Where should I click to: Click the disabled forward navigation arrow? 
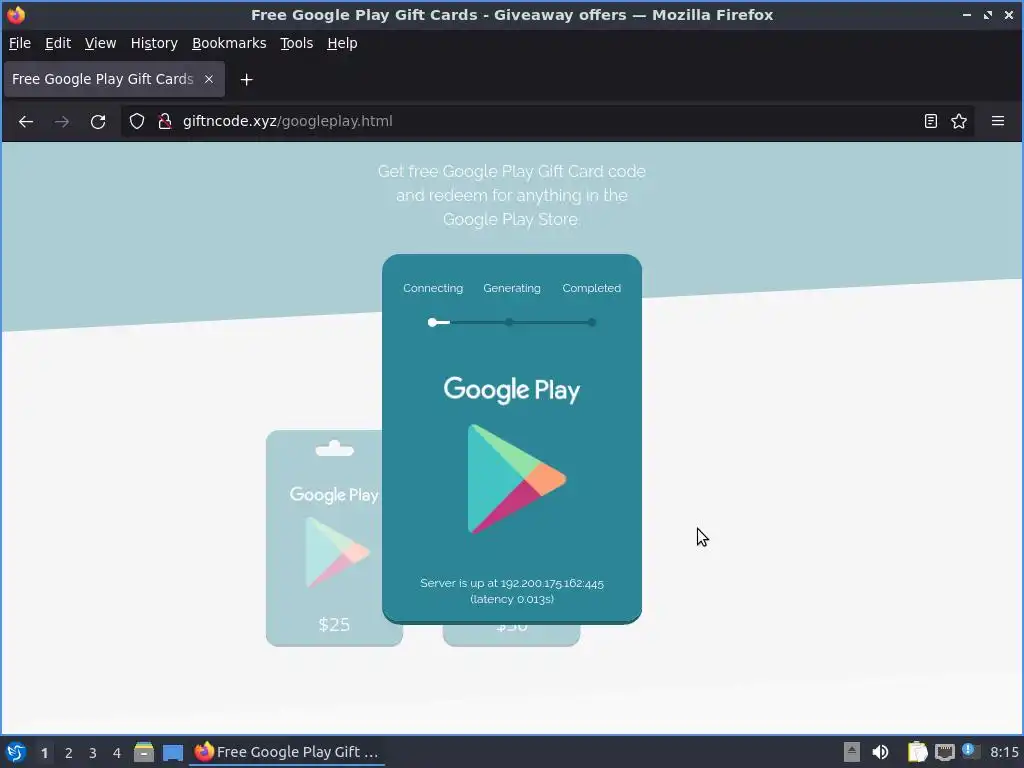pyautogui.click(x=61, y=121)
